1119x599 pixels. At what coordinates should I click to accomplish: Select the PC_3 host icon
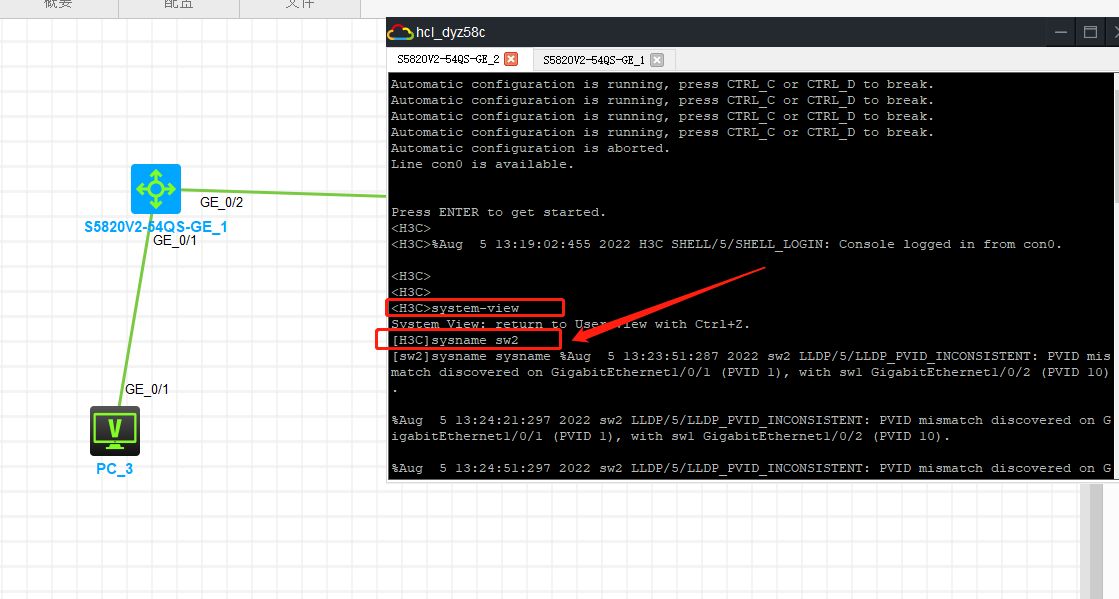pyautogui.click(x=115, y=431)
